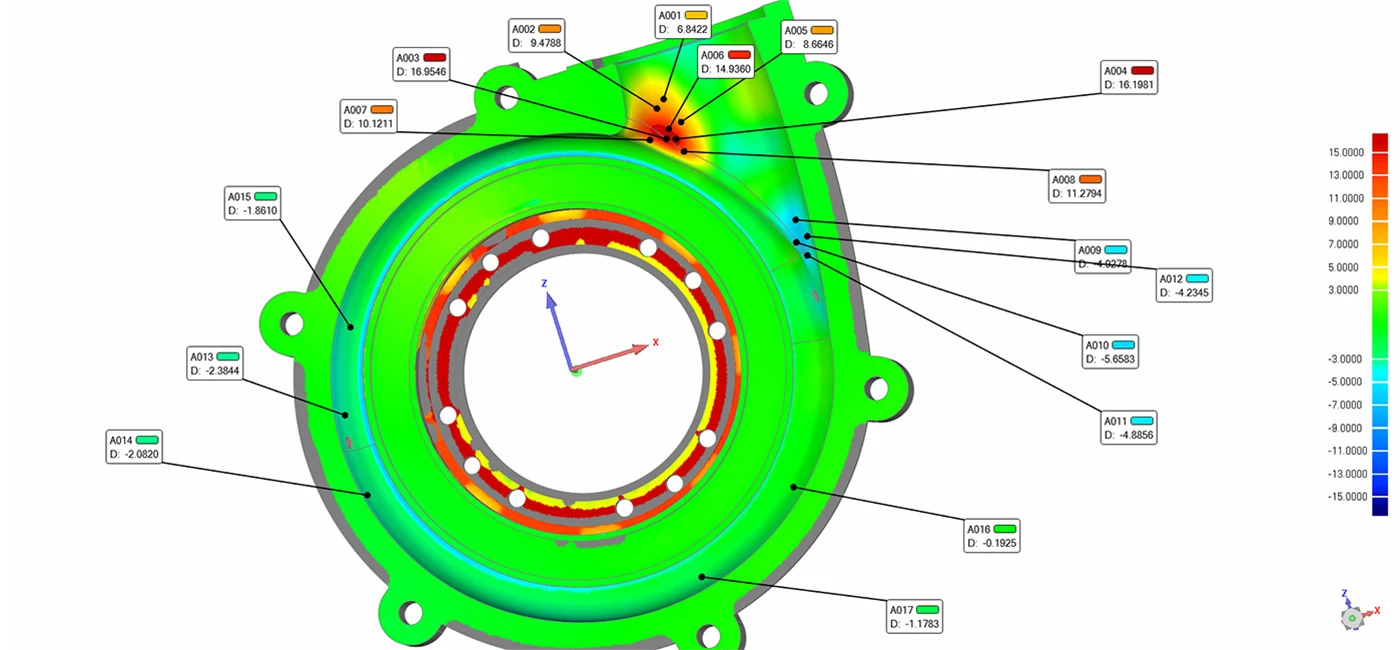Screen dimensions: 1400x650
Task: Click the red status pill on label A004
Action: click(1140, 71)
